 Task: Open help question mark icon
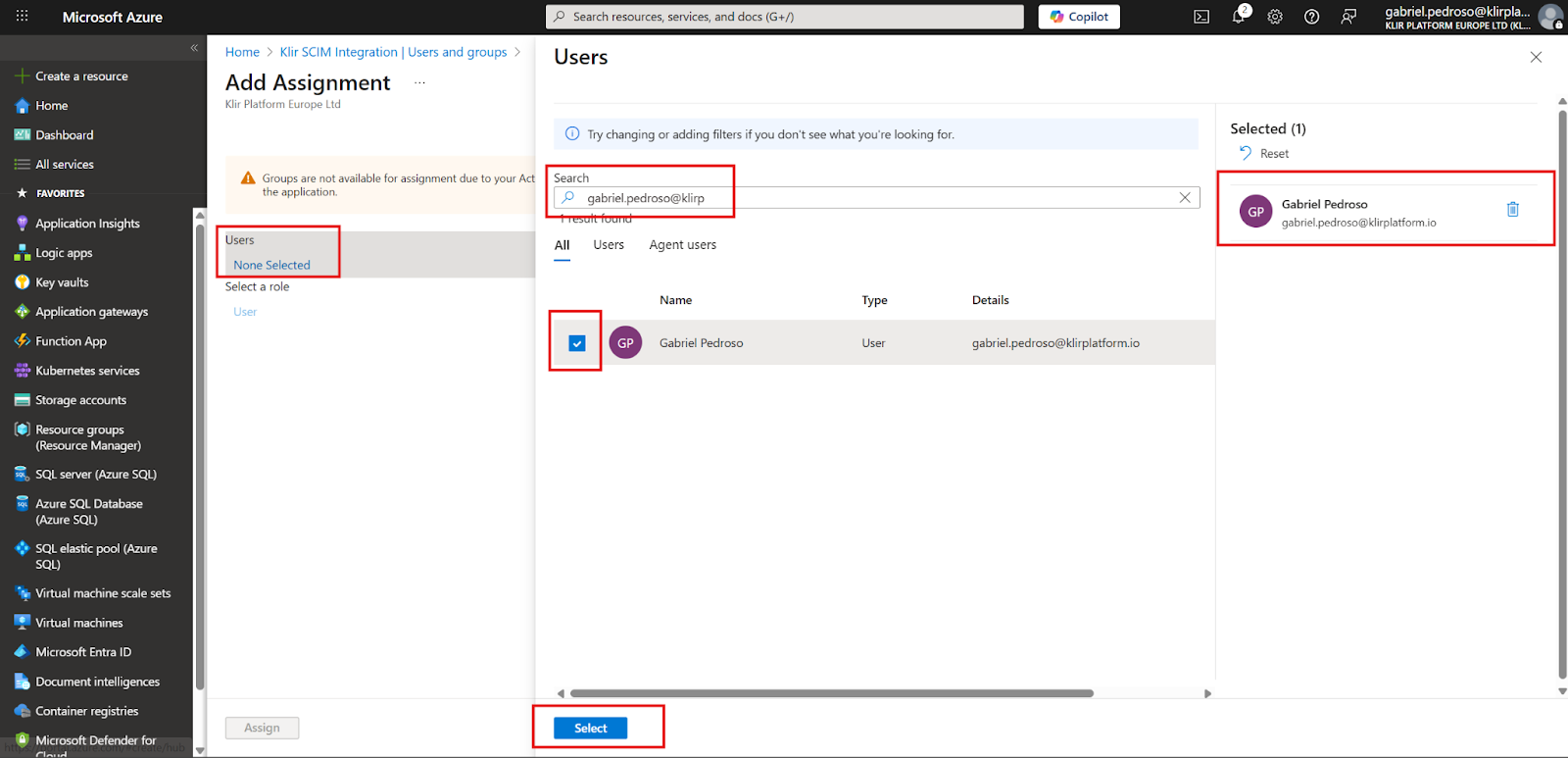coord(1311,17)
